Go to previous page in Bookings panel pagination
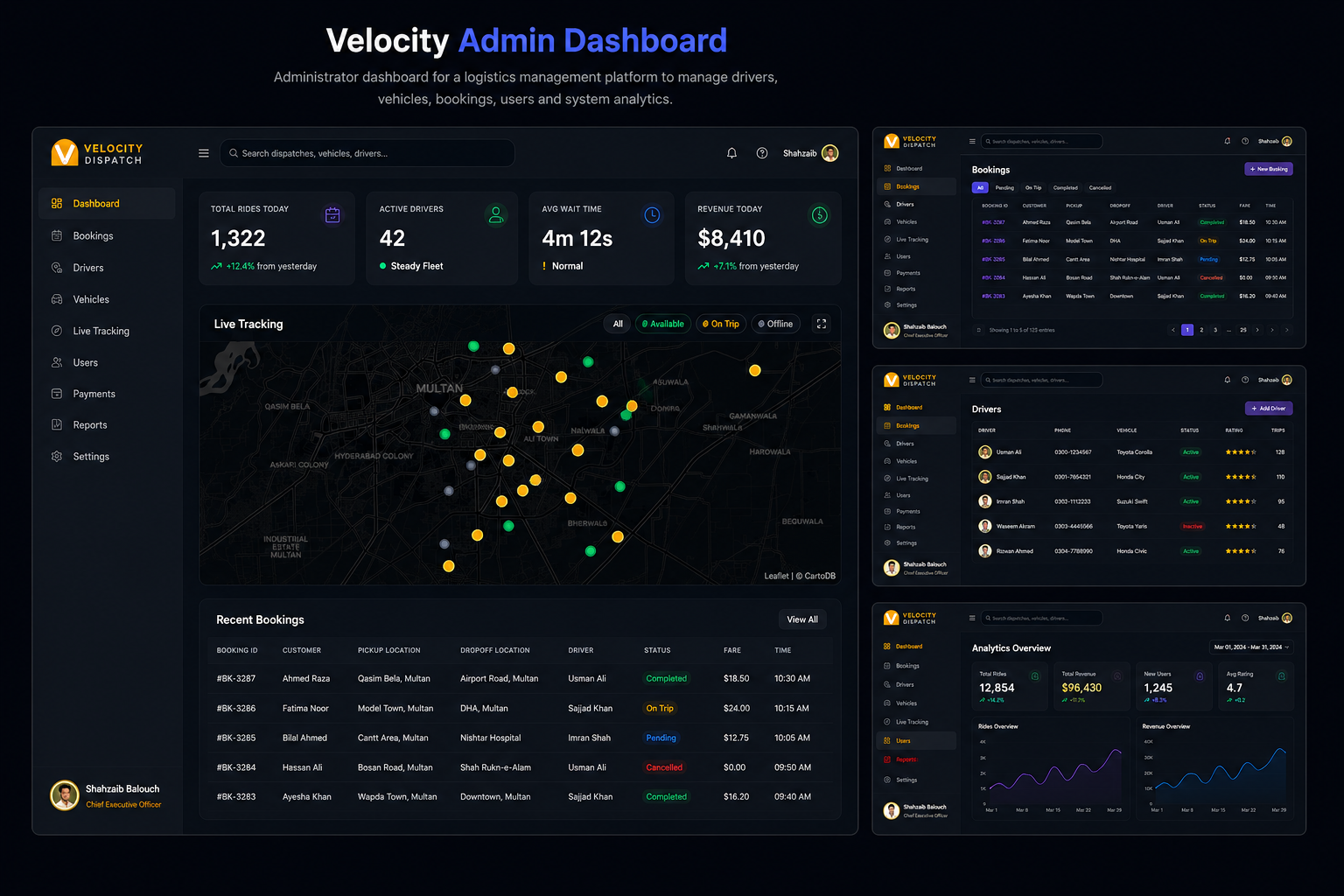Screen dimensions: 1344x896 1173,330
